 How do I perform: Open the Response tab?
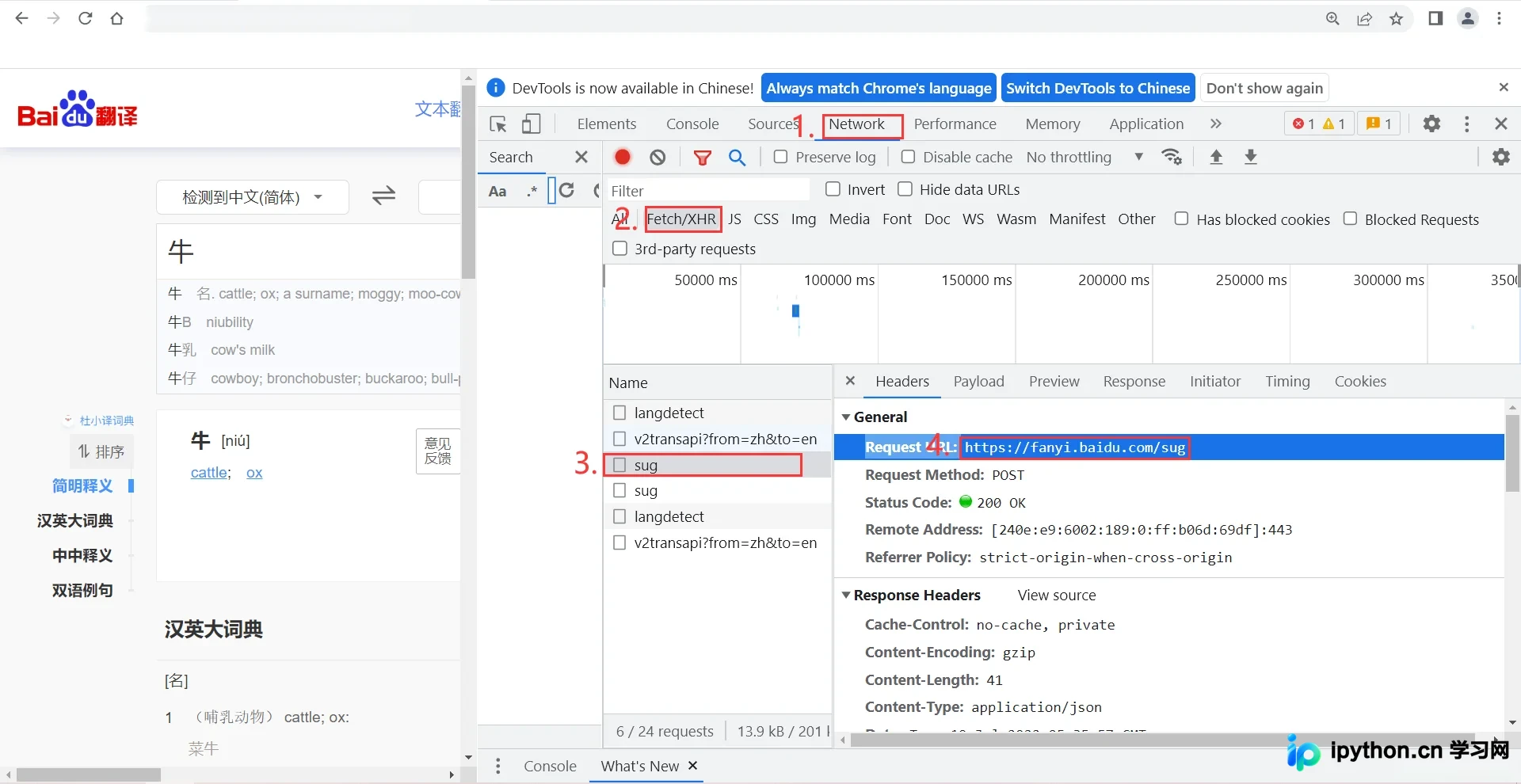(x=1134, y=382)
